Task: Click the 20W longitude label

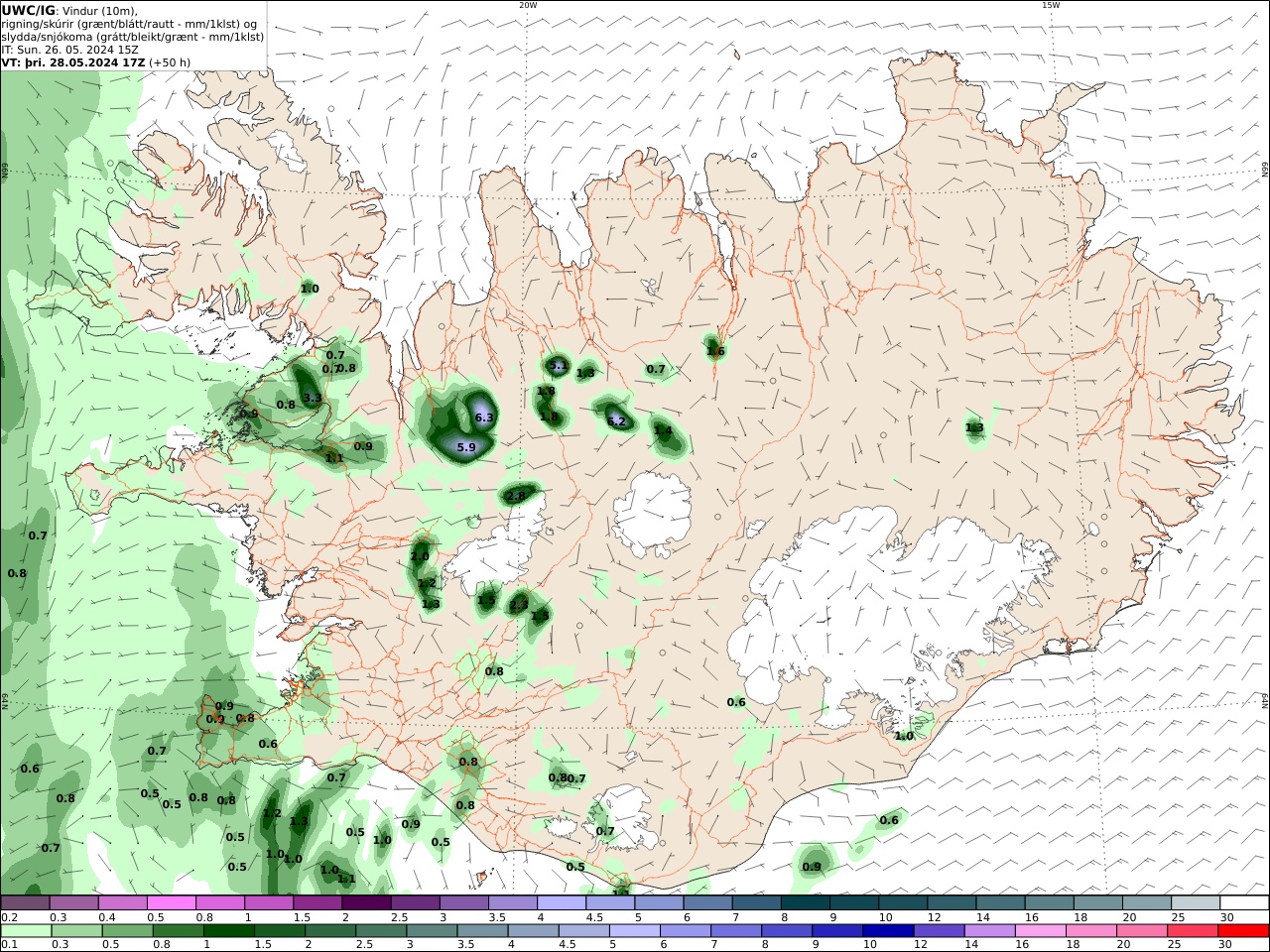Action: point(528,5)
